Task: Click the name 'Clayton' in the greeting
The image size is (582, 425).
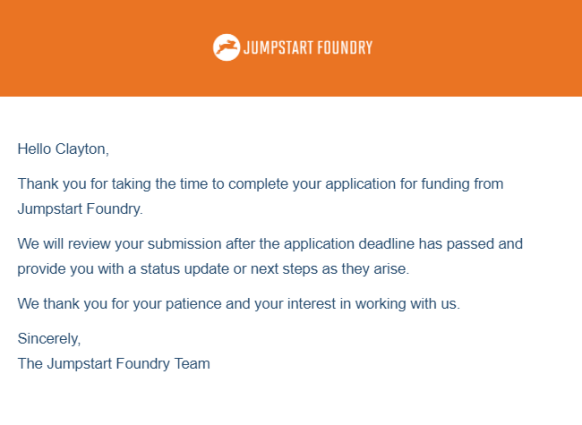Action: 81,149
